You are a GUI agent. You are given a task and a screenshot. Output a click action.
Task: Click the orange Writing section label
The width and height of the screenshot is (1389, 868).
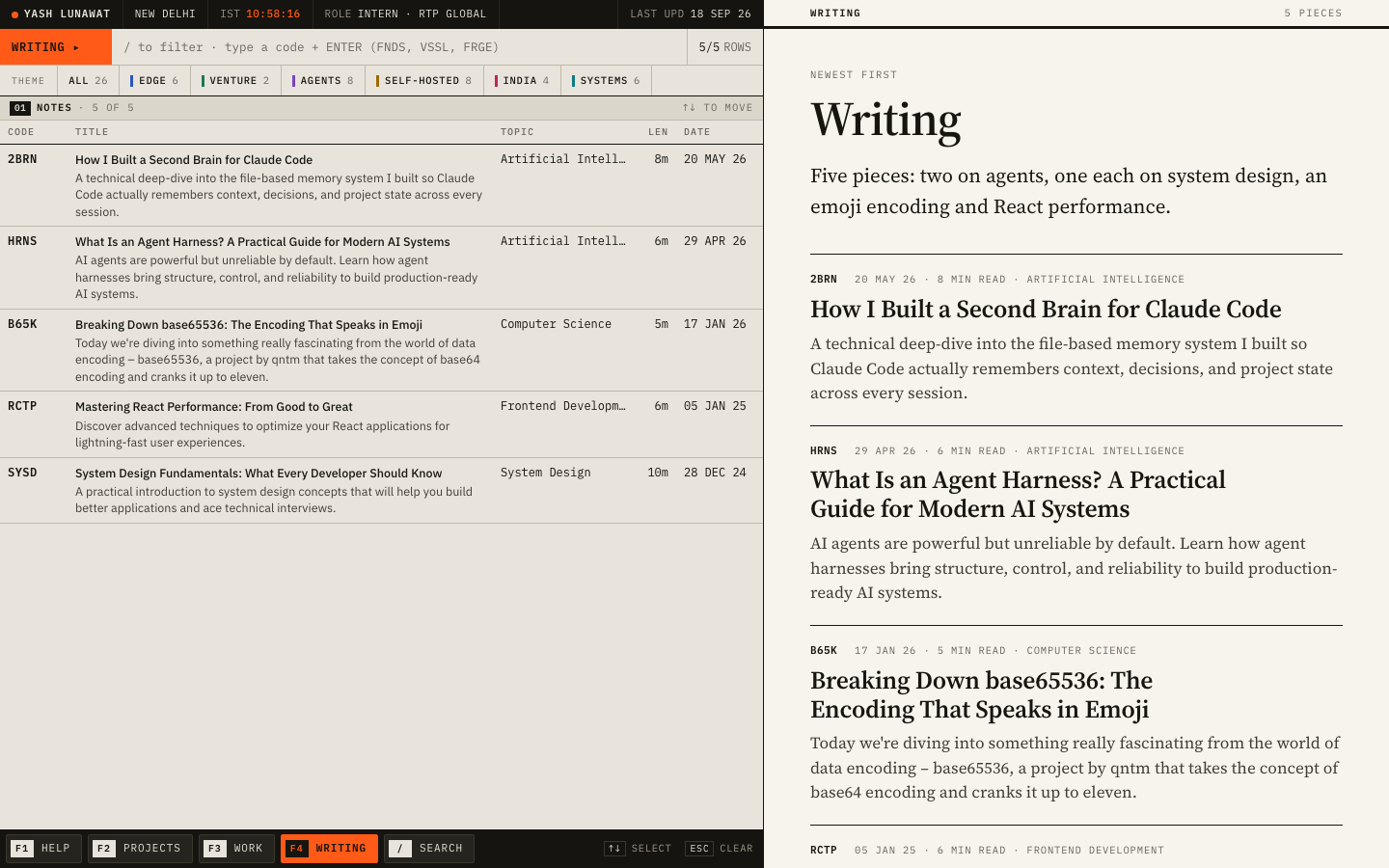(x=56, y=47)
